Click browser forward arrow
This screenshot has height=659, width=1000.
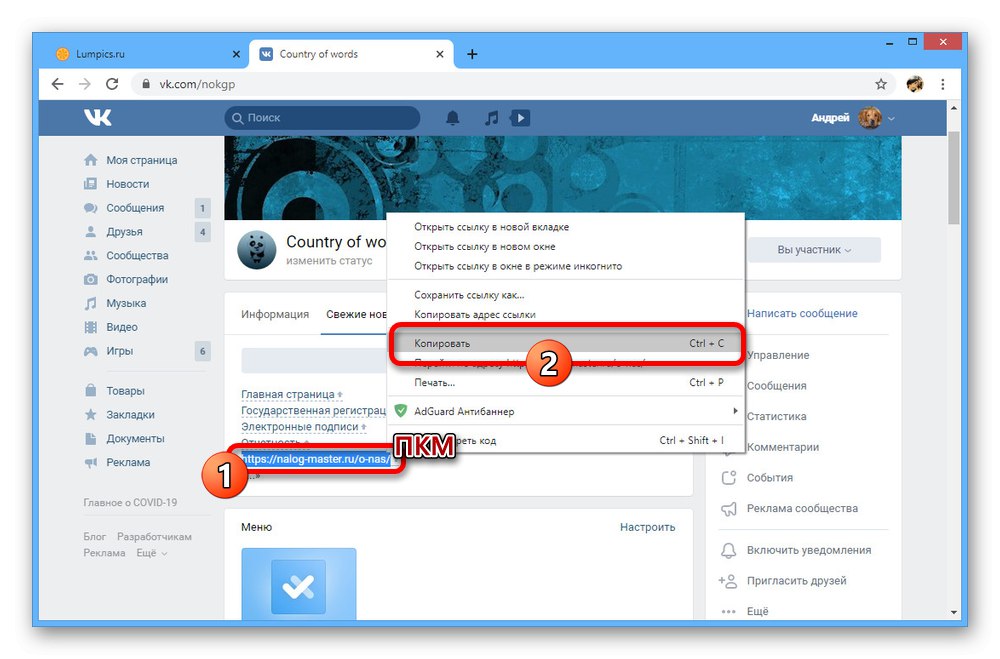(x=85, y=84)
